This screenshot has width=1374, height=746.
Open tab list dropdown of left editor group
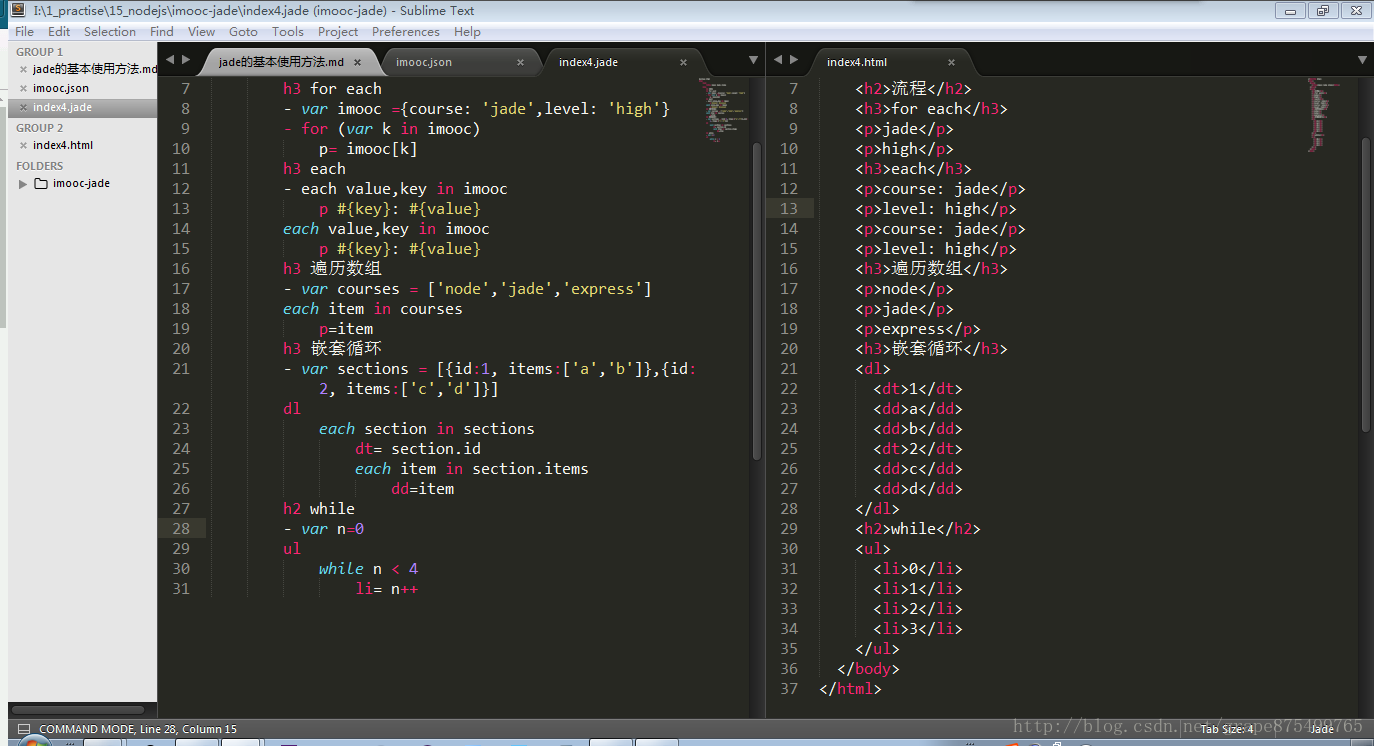(x=753, y=61)
